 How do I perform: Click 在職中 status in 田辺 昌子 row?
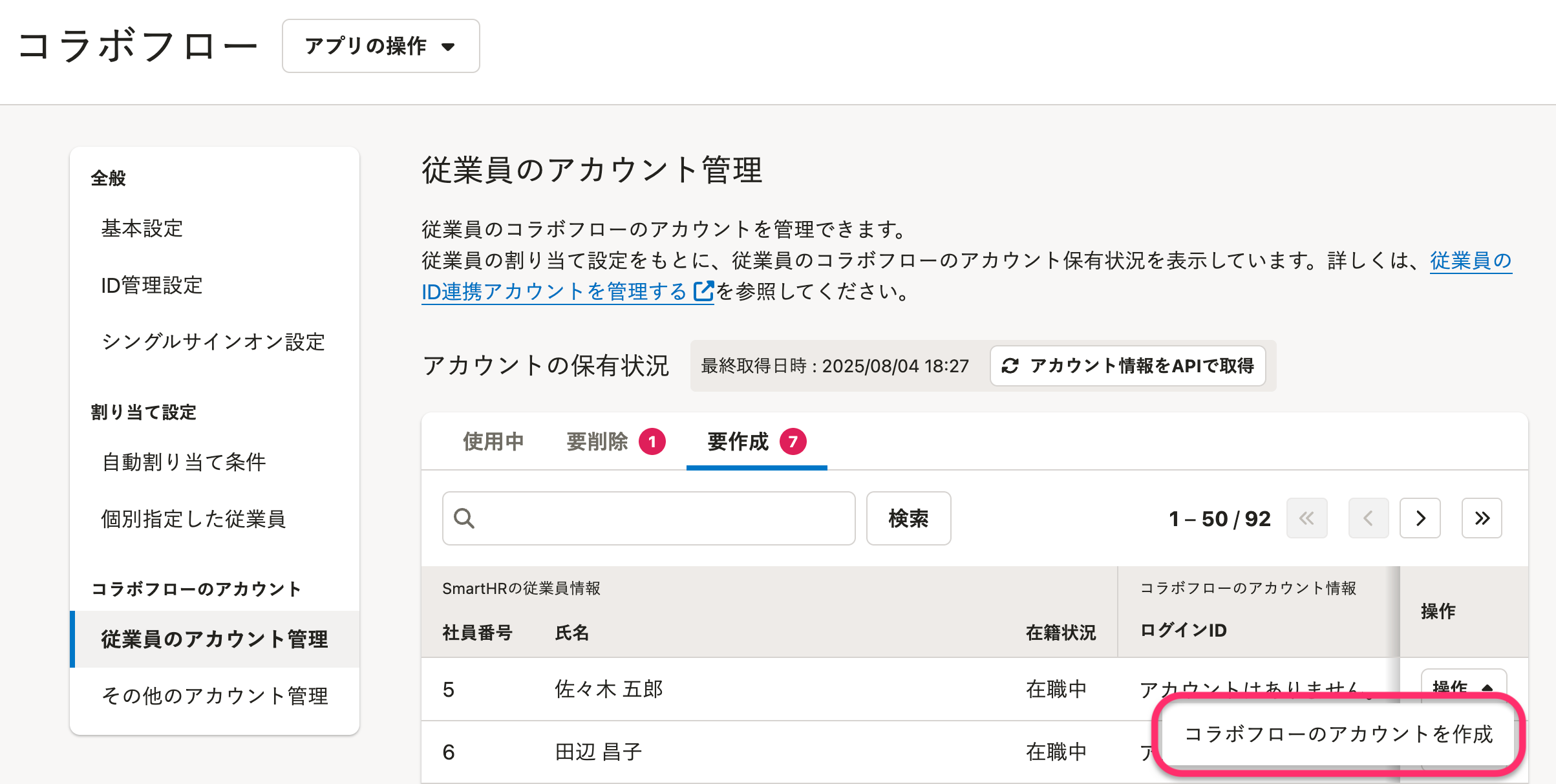click(x=1056, y=752)
